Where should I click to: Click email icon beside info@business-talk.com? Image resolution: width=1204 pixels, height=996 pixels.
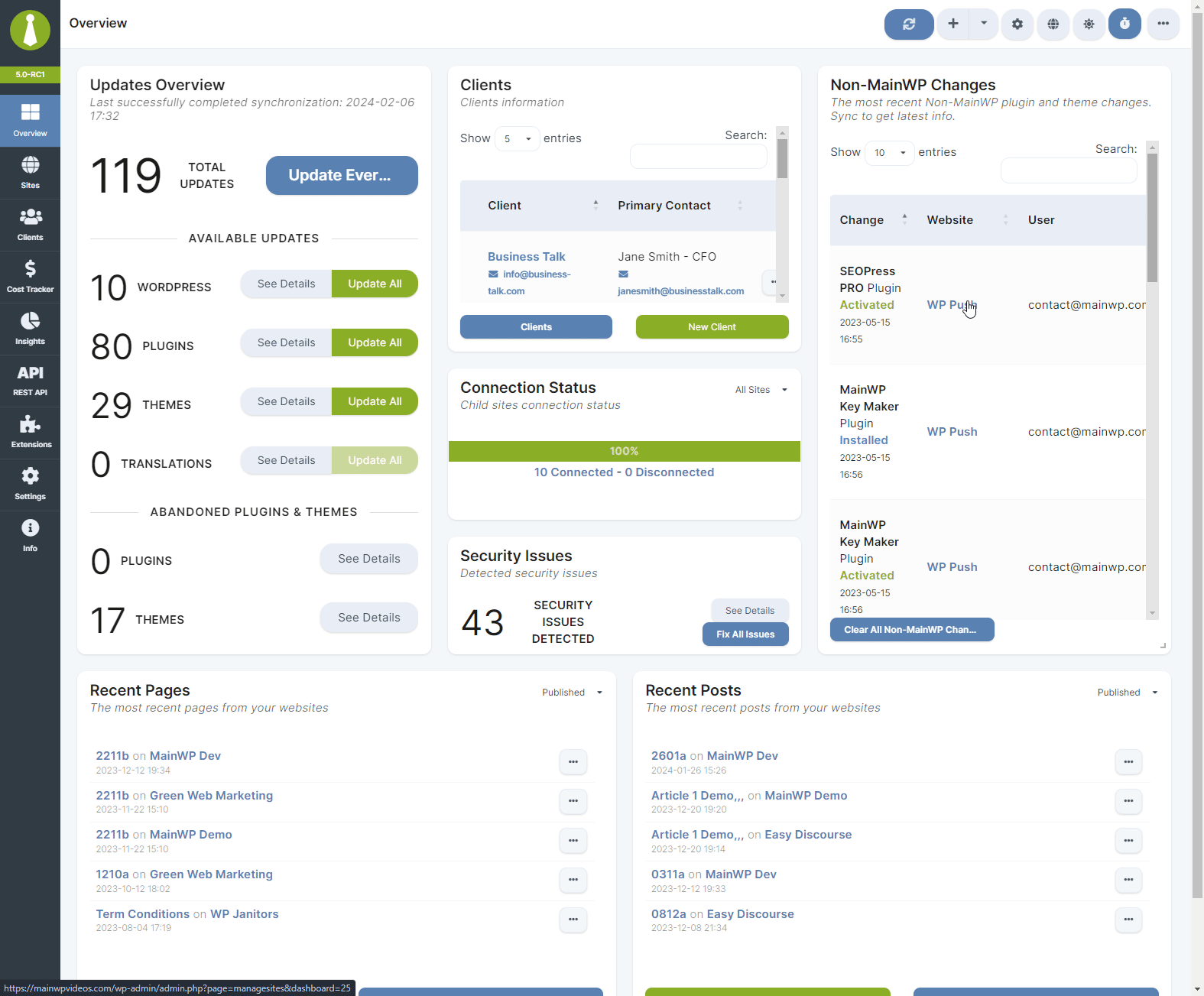tap(493, 274)
